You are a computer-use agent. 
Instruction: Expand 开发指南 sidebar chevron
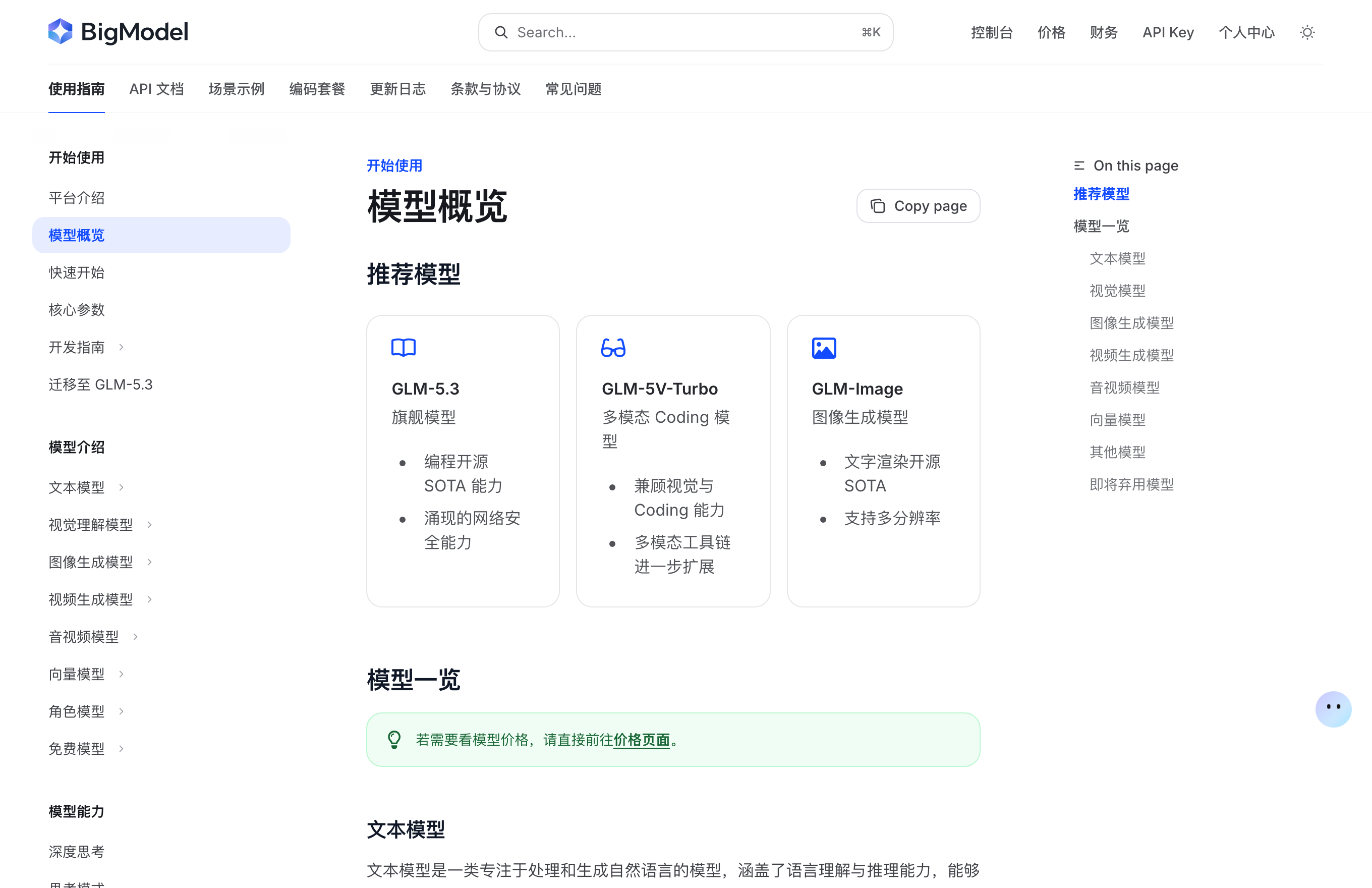(x=121, y=347)
